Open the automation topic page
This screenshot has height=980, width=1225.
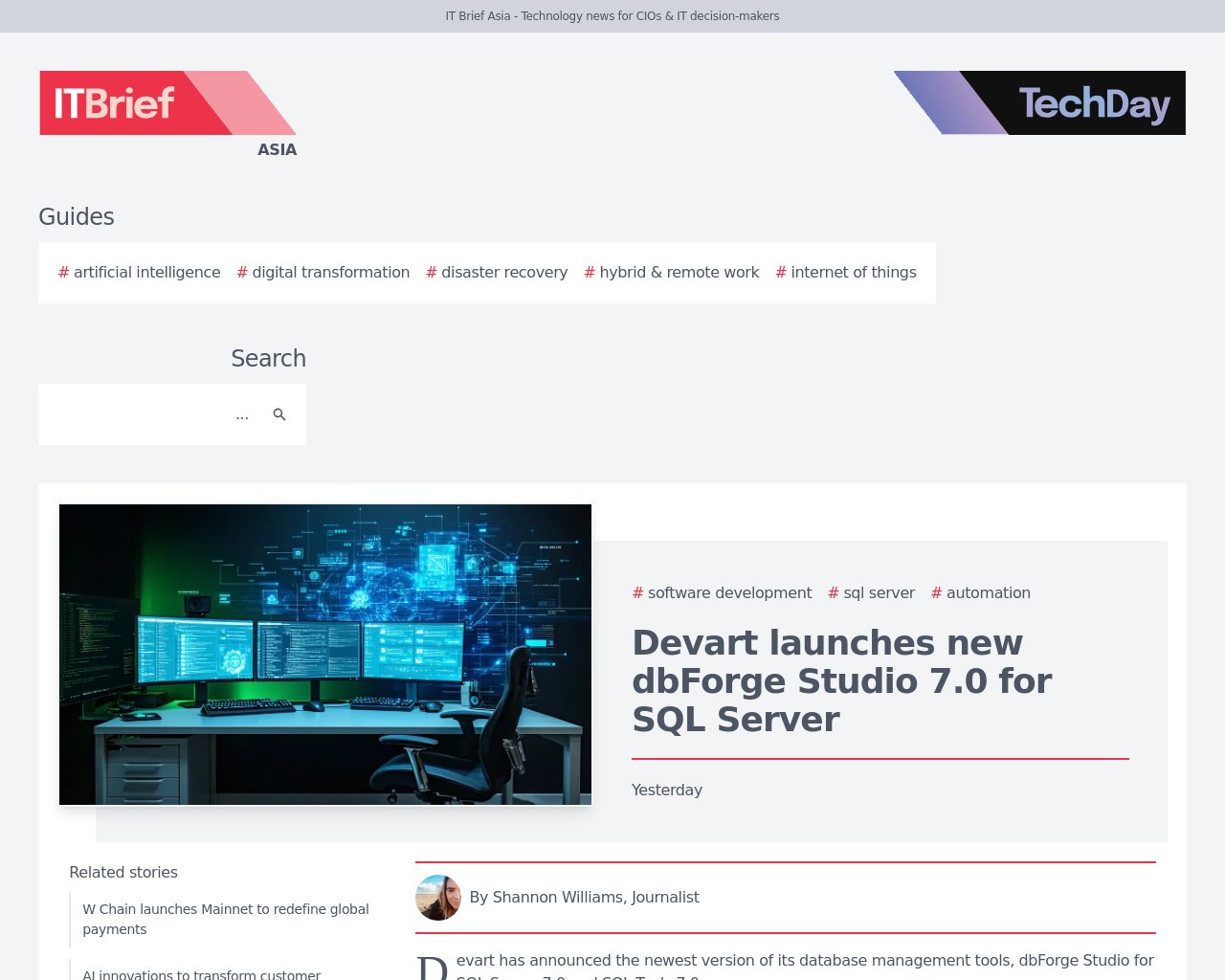(989, 593)
